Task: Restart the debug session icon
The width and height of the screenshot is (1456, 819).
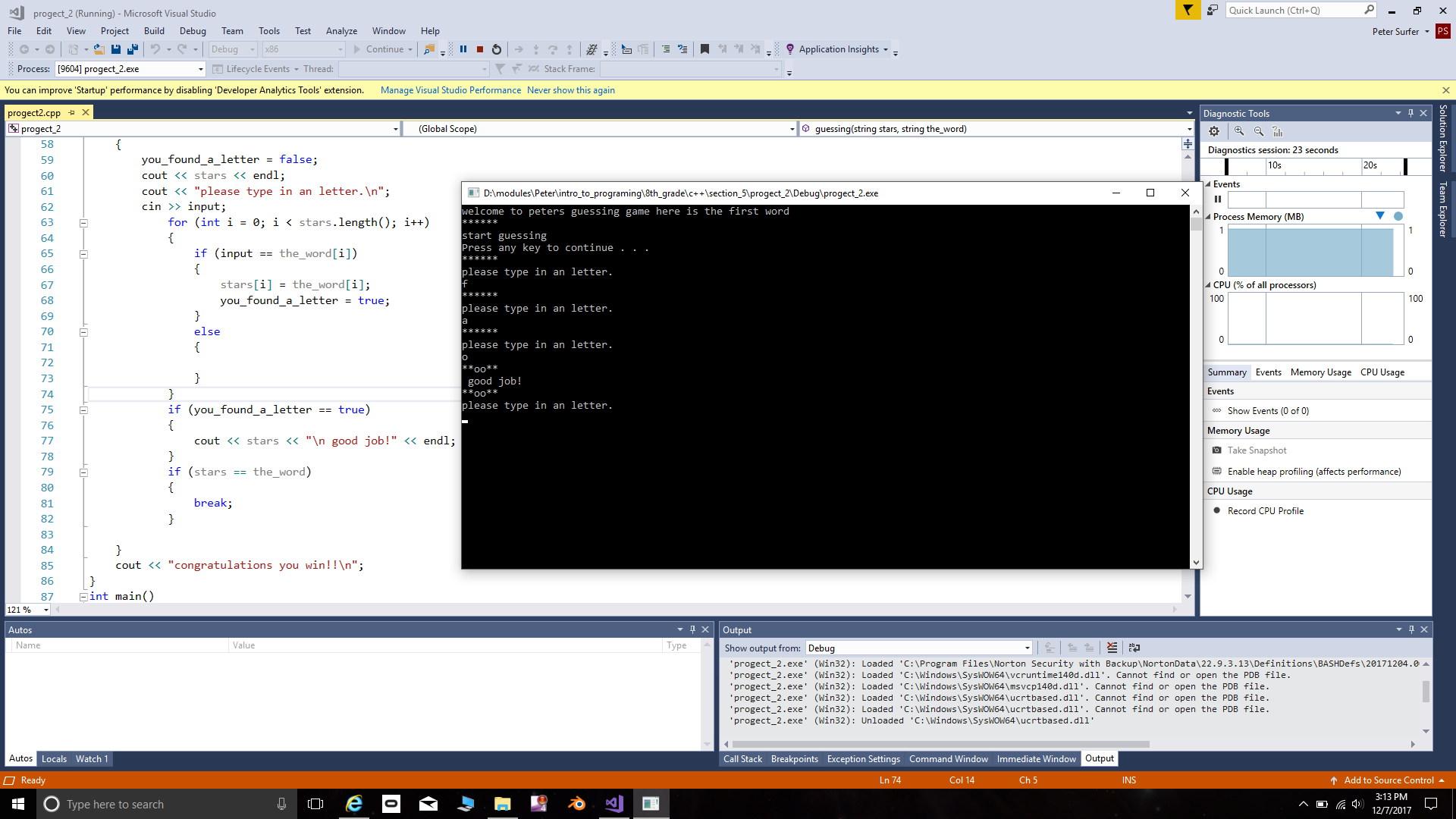Action: pyautogui.click(x=497, y=49)
